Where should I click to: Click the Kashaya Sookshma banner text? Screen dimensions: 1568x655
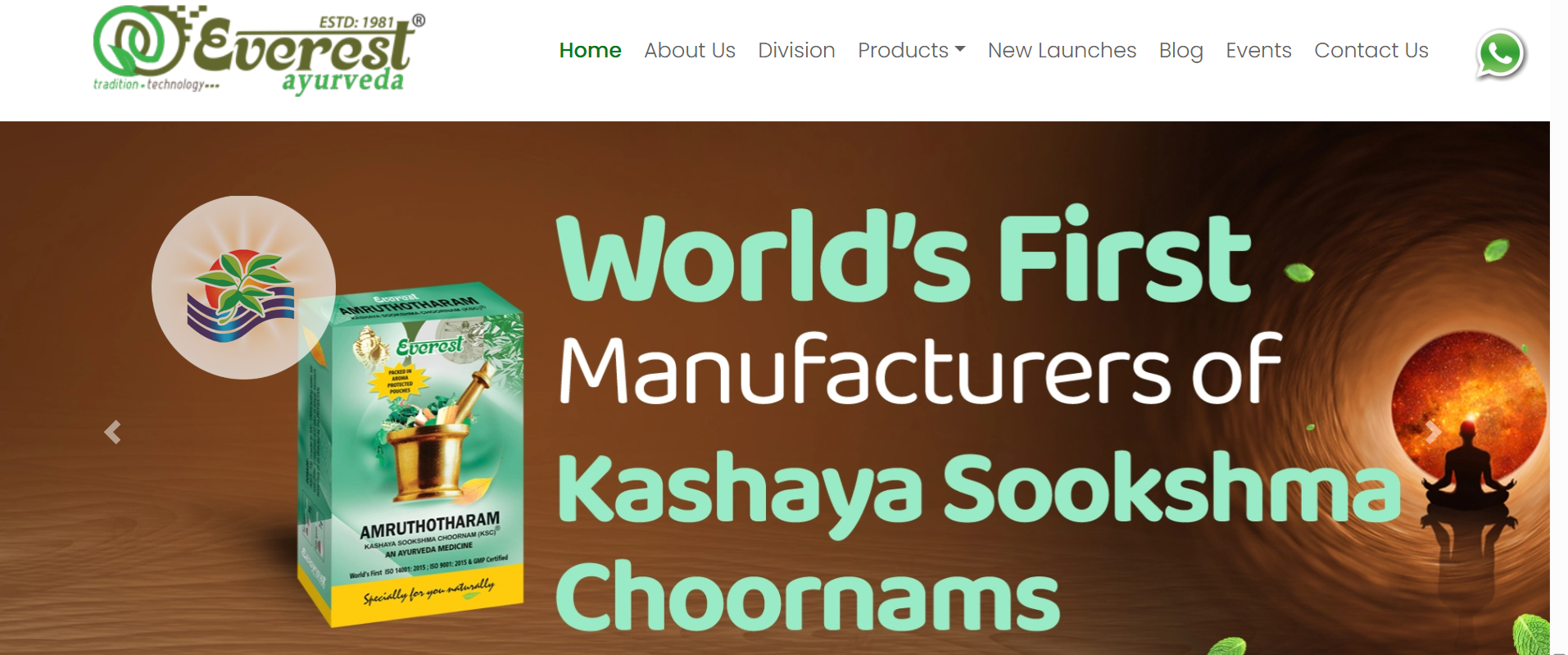pyautogui.click(x=979, y=490)
